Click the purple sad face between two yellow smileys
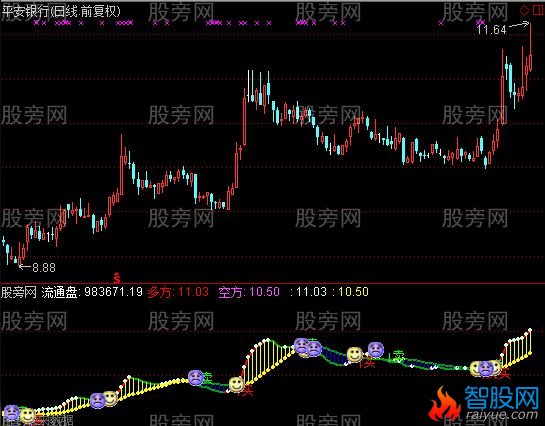The height and width of the screenshot is (426, 545). pos(485,369)
